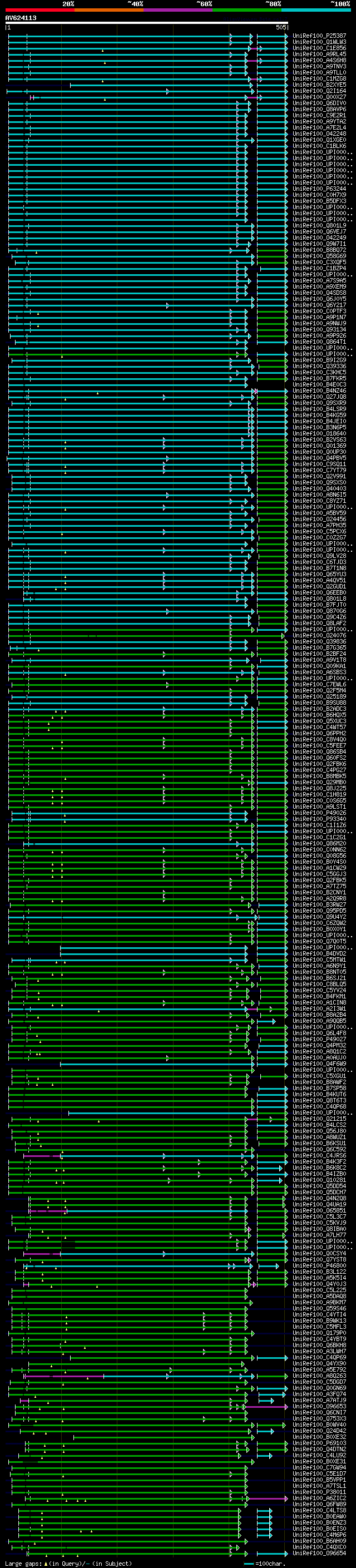
Task: Click hit label UniRef100_P49026
Action: coord(319,813)
